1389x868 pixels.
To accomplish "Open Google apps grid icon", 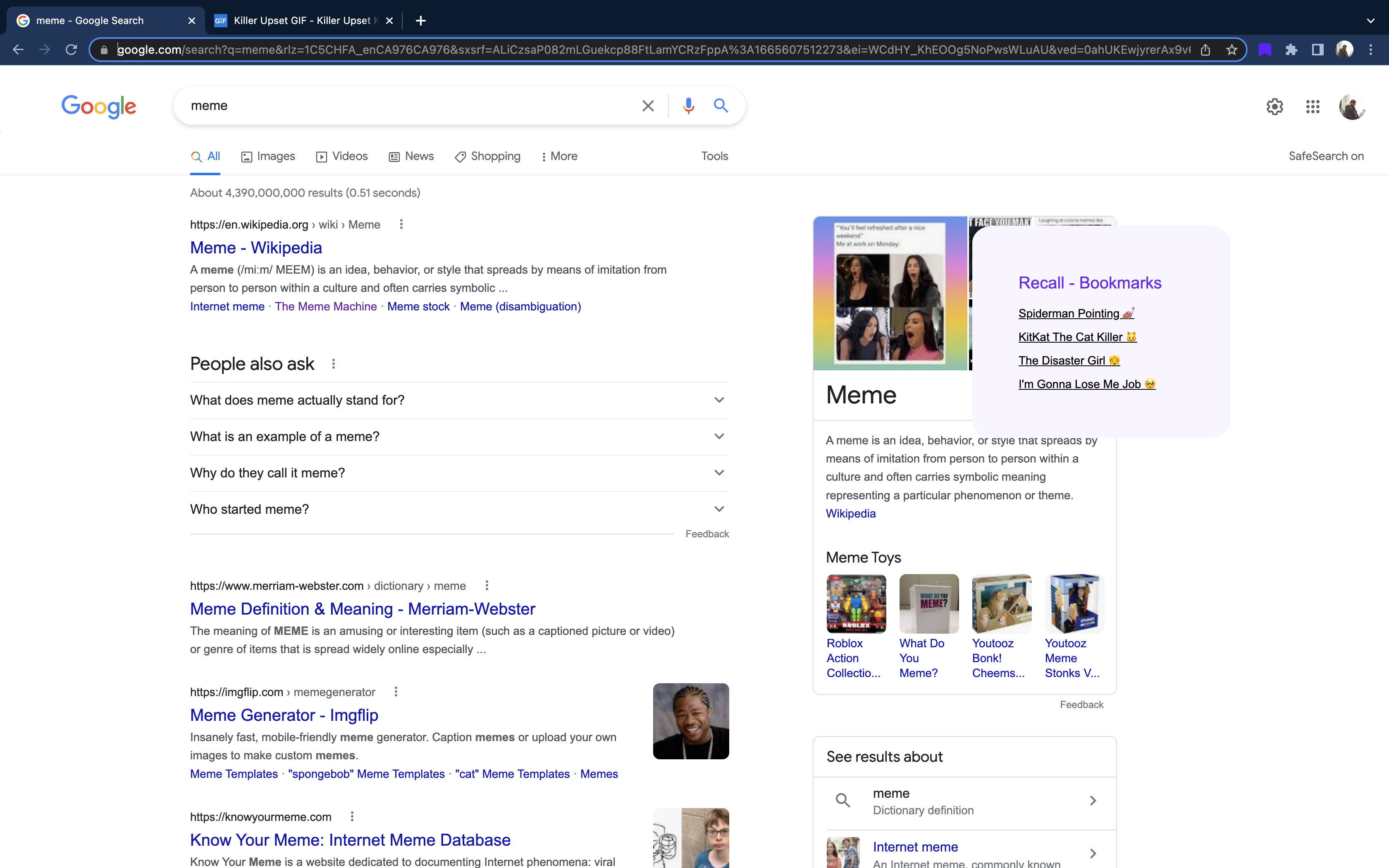I will [x=1313, y=107].
